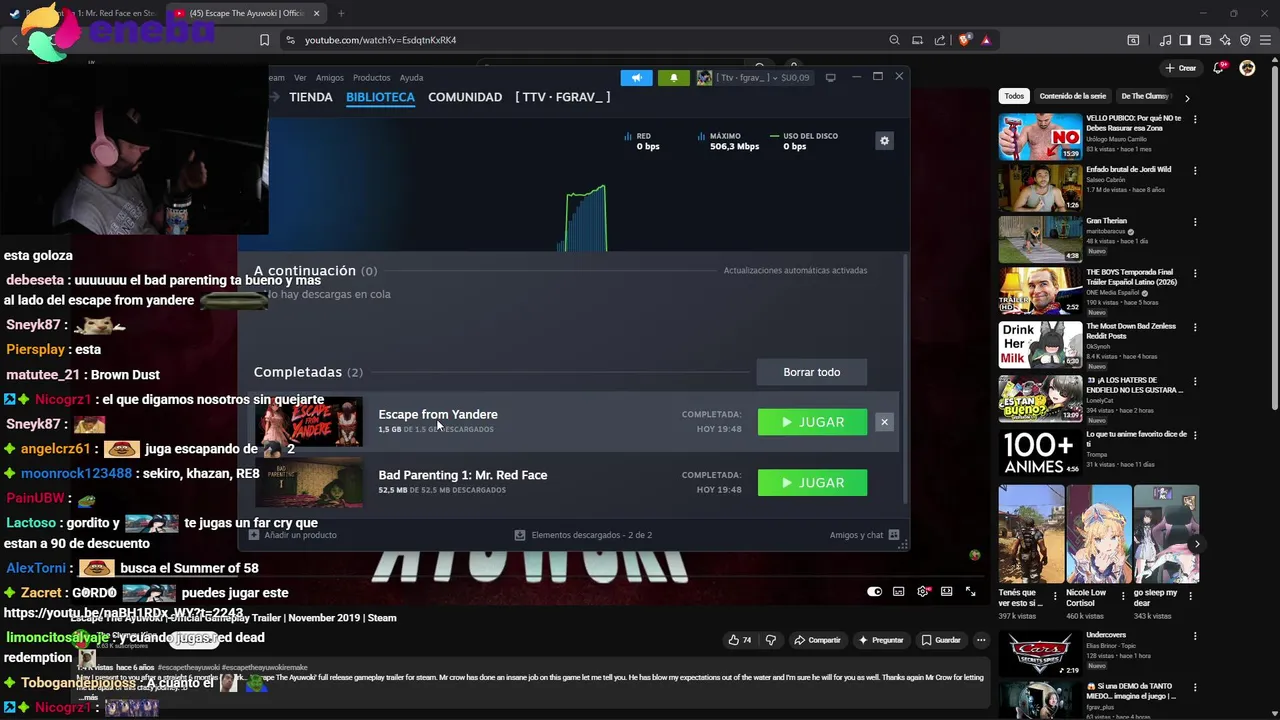Viewport: 1280px width, 720px height.
Task: Open new browser tab plus button
Action: (x=341, y=13)
